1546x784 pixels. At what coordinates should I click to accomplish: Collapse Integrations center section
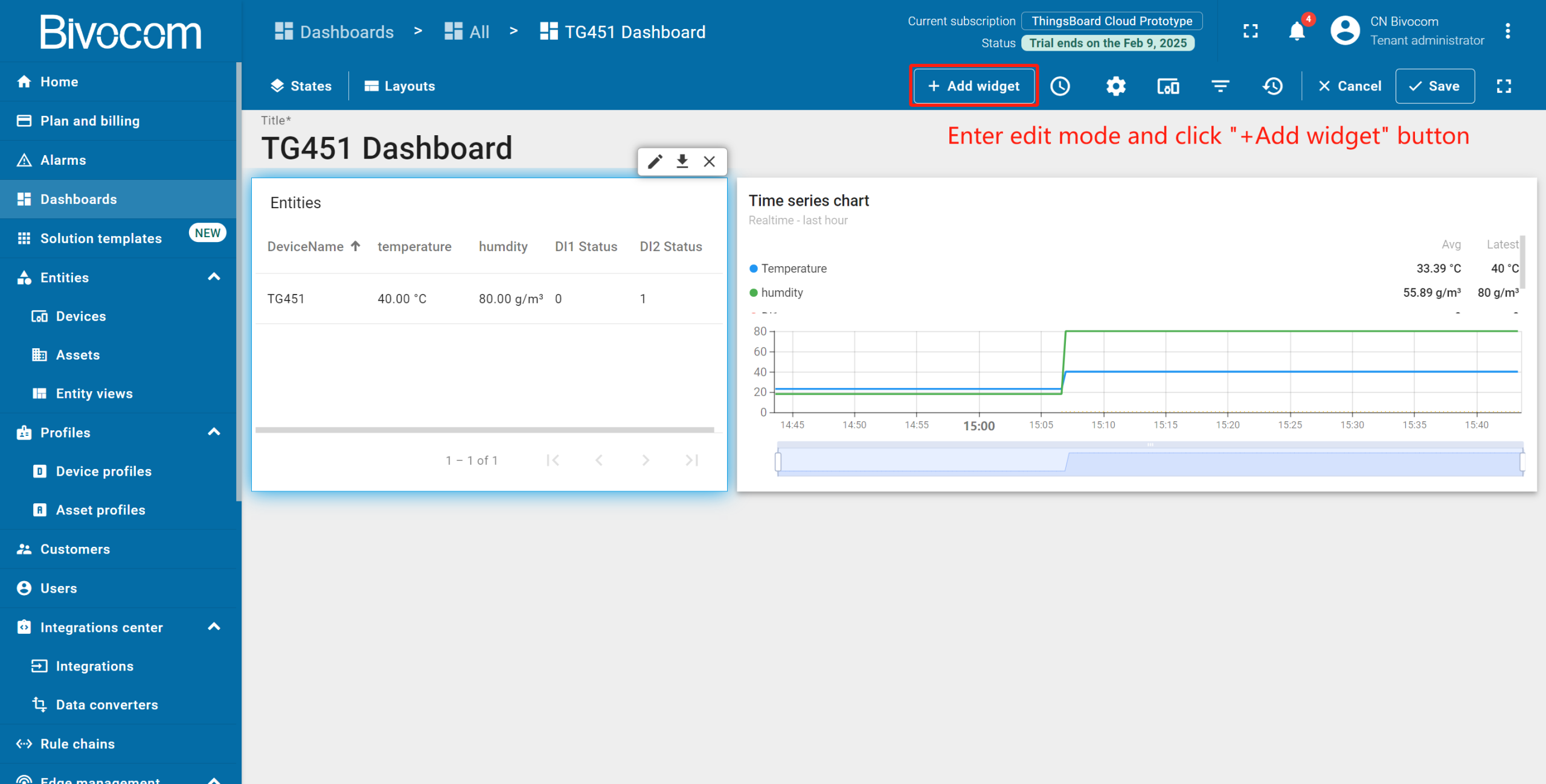[x=214, y=627]
